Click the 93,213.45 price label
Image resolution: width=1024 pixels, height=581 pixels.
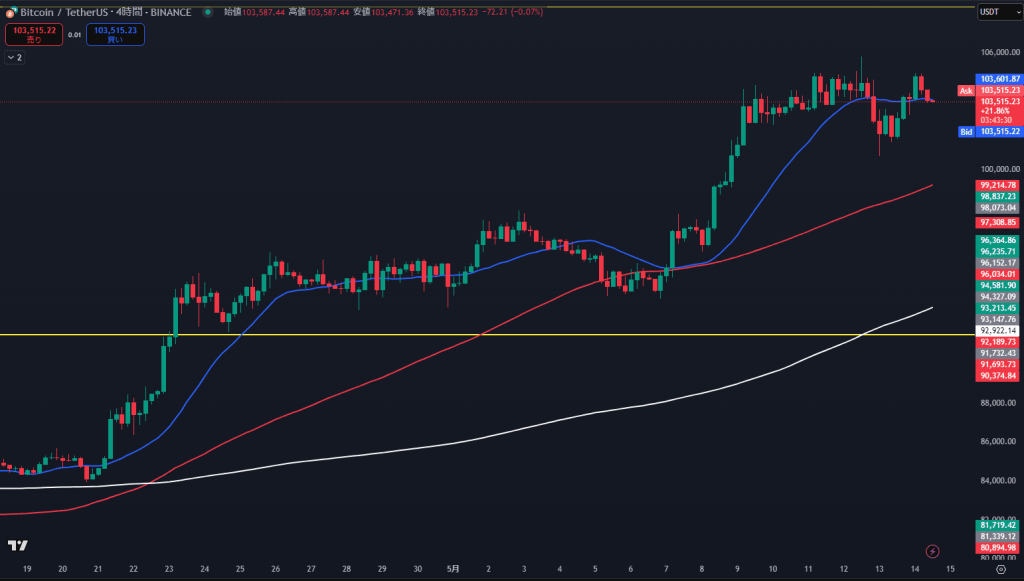pyautogui.click(x=999, y=308)
